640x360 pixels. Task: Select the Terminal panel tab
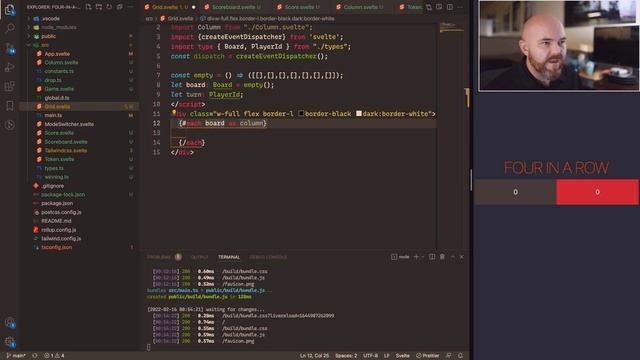click(229, 257)
